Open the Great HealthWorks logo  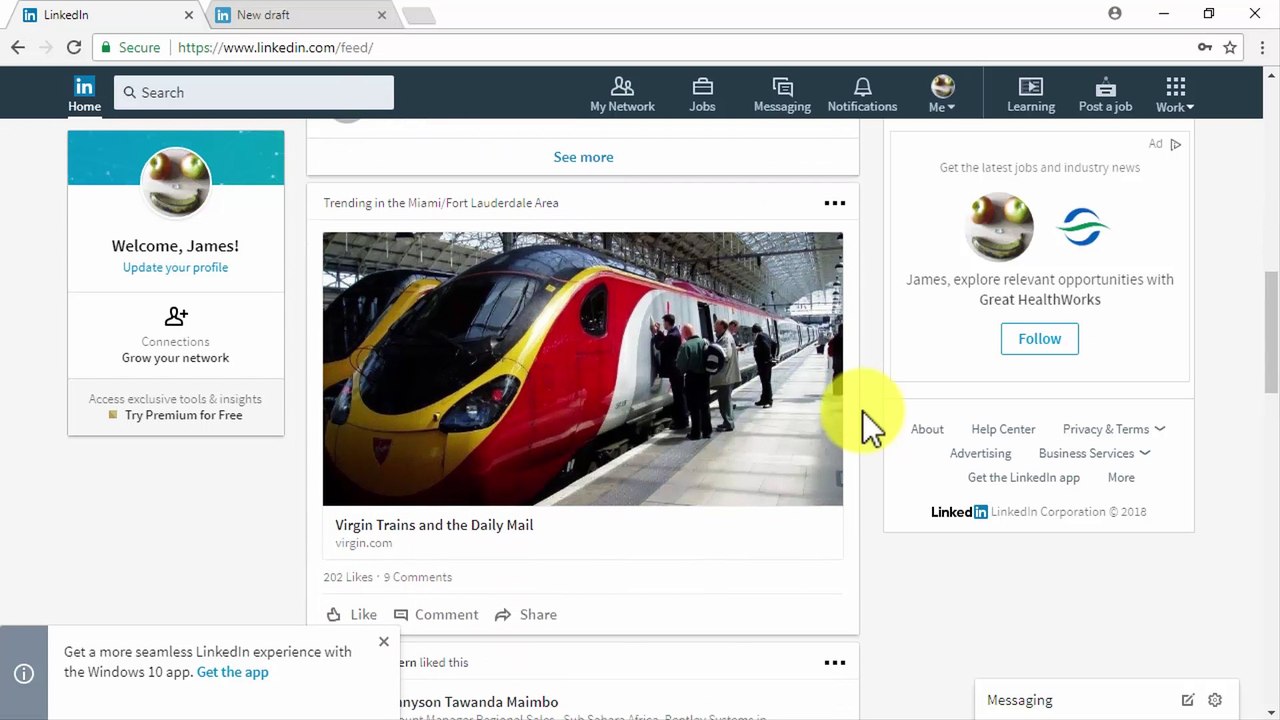pyautogui.click(x=1082, y=227)
